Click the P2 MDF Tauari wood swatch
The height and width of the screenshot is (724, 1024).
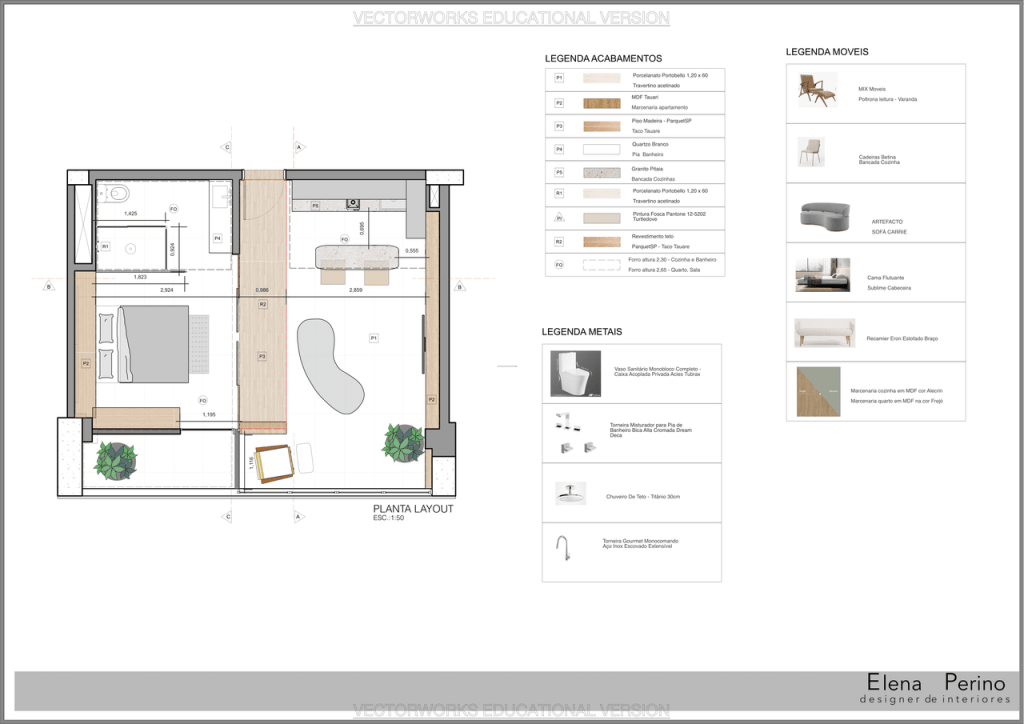pyautogui.click(x=601, y=102)
